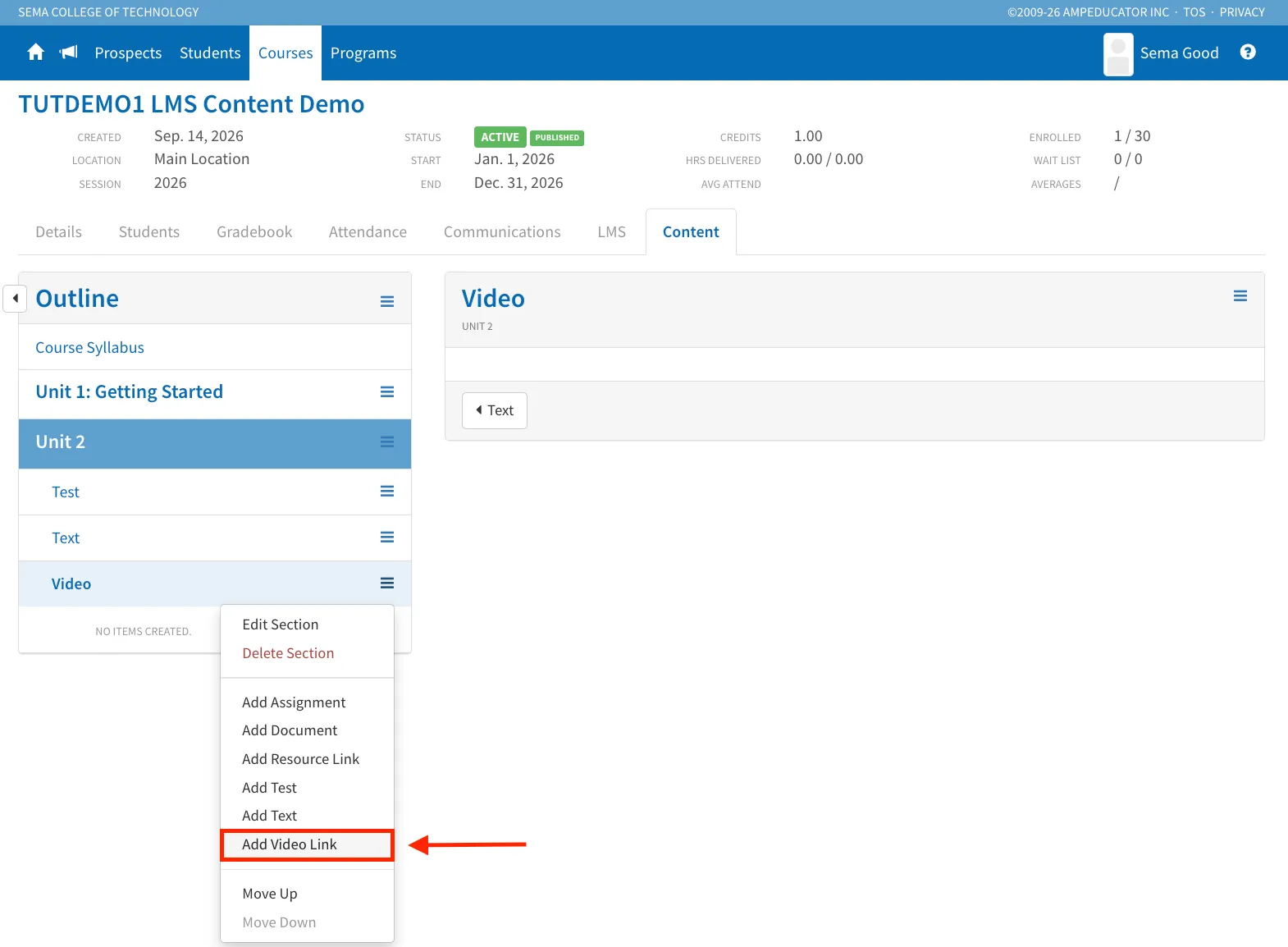Open the Communications tab
Viewport: 1288px width, 947px height.
(502, 232)
